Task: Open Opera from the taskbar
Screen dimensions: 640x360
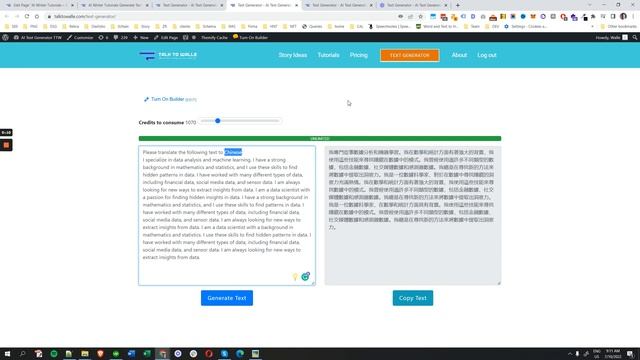Action: (x=209, y=353)
